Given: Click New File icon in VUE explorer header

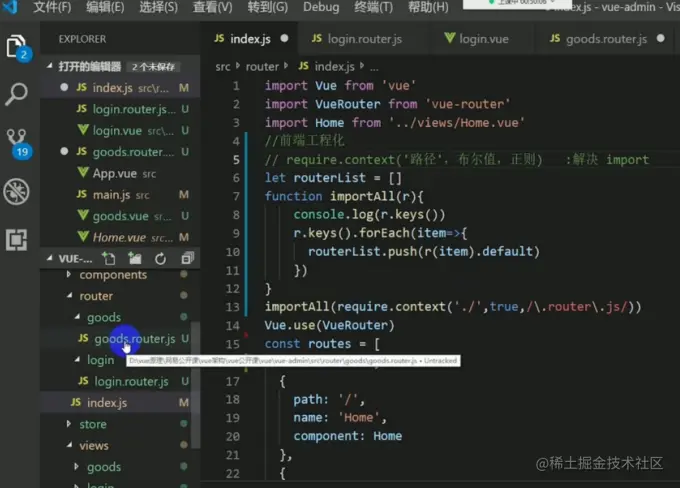Looking at the screenshot, I should pos(108,259).
